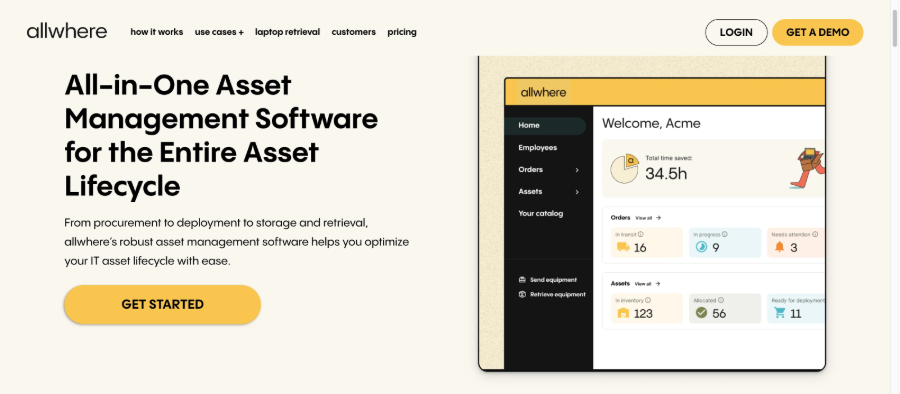
Task: Click the Retrieve equipment label
Action: click(558, 294)
